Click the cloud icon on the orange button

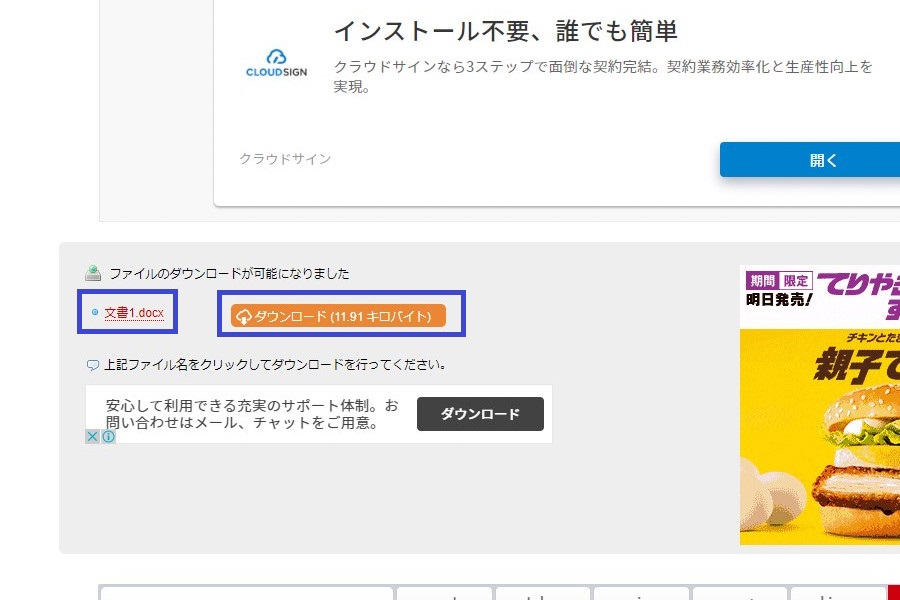pyautogui.click(x=243, y=317)
